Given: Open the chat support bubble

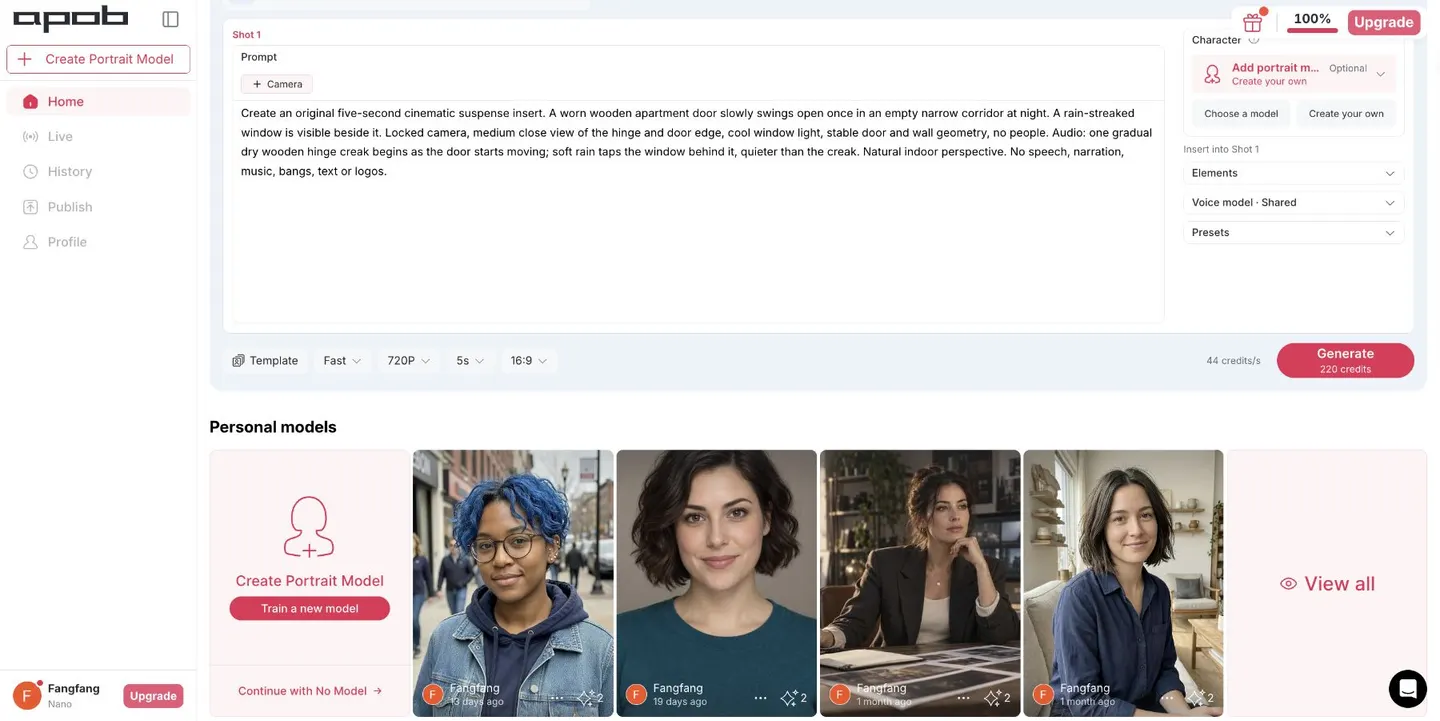Looking at the screenshot, I should (x=1408, y=688).
